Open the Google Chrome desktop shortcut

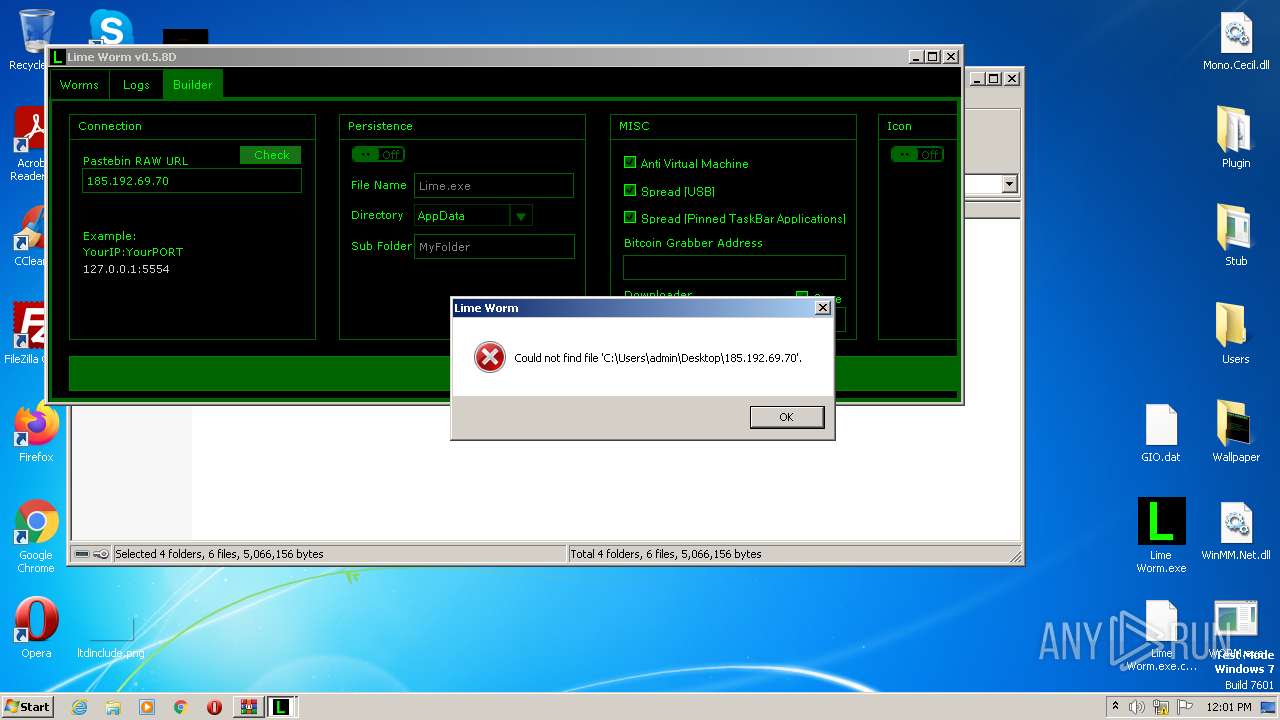[x=36, y=536]
